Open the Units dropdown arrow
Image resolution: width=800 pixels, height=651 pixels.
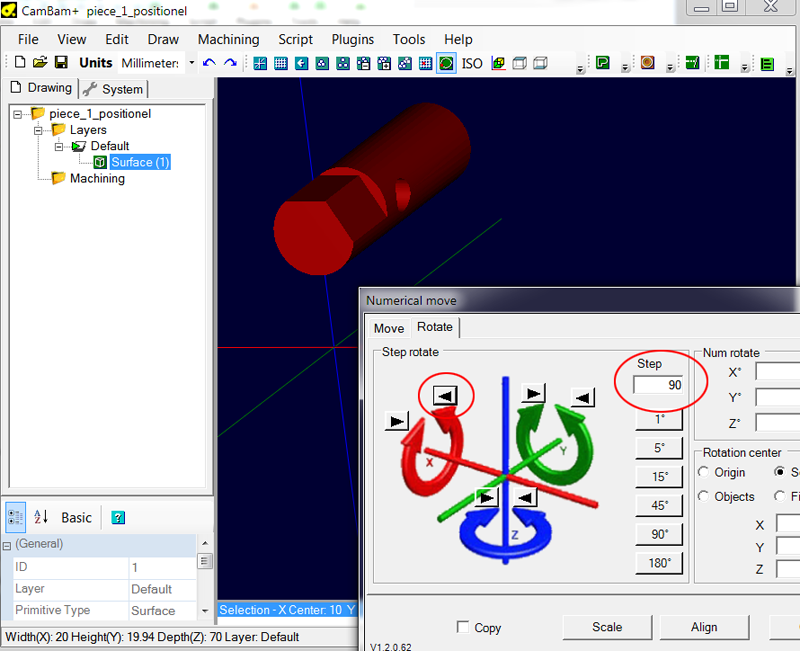tap(192, 63)
